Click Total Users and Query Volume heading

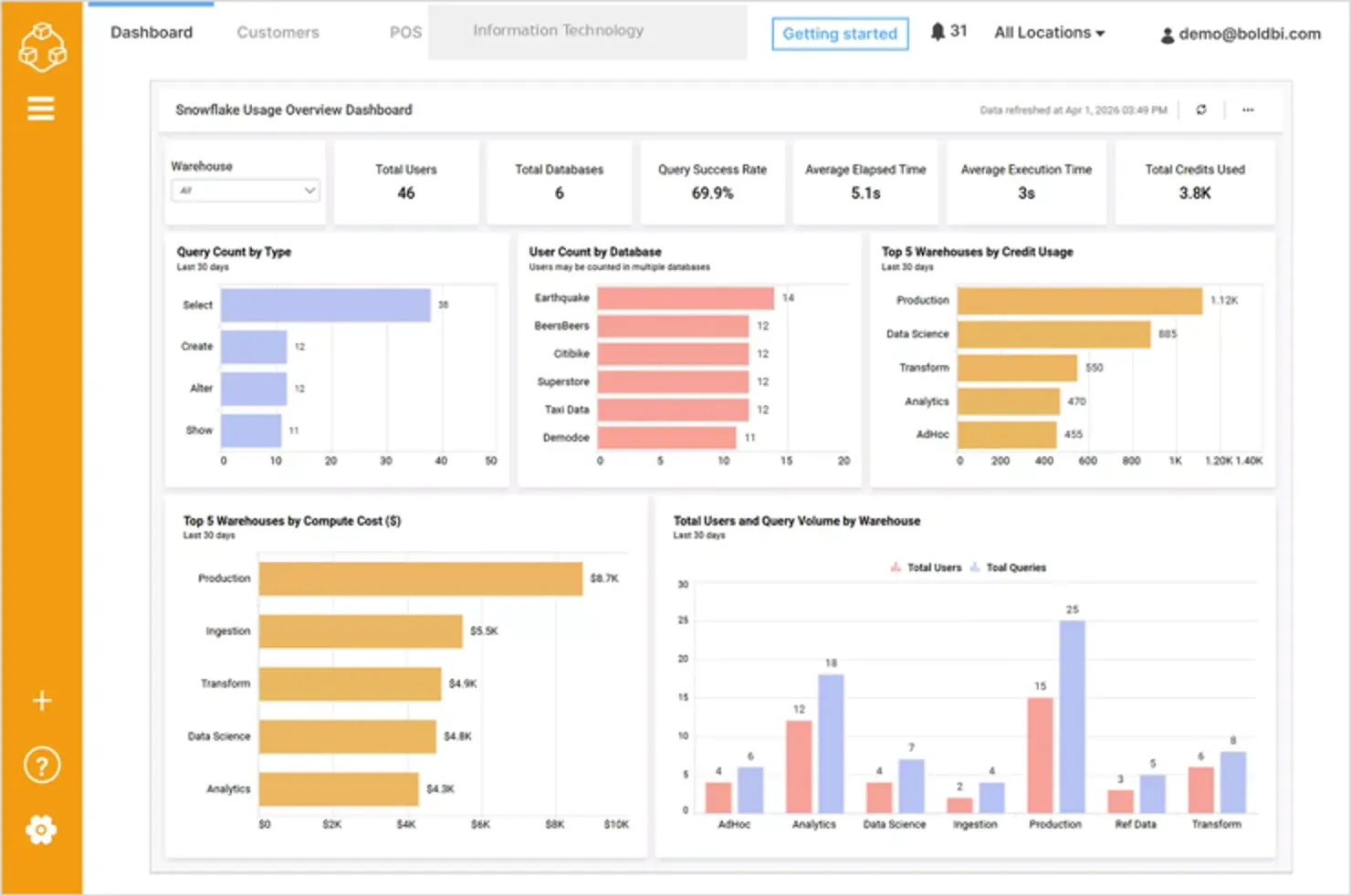pos(797,521)
